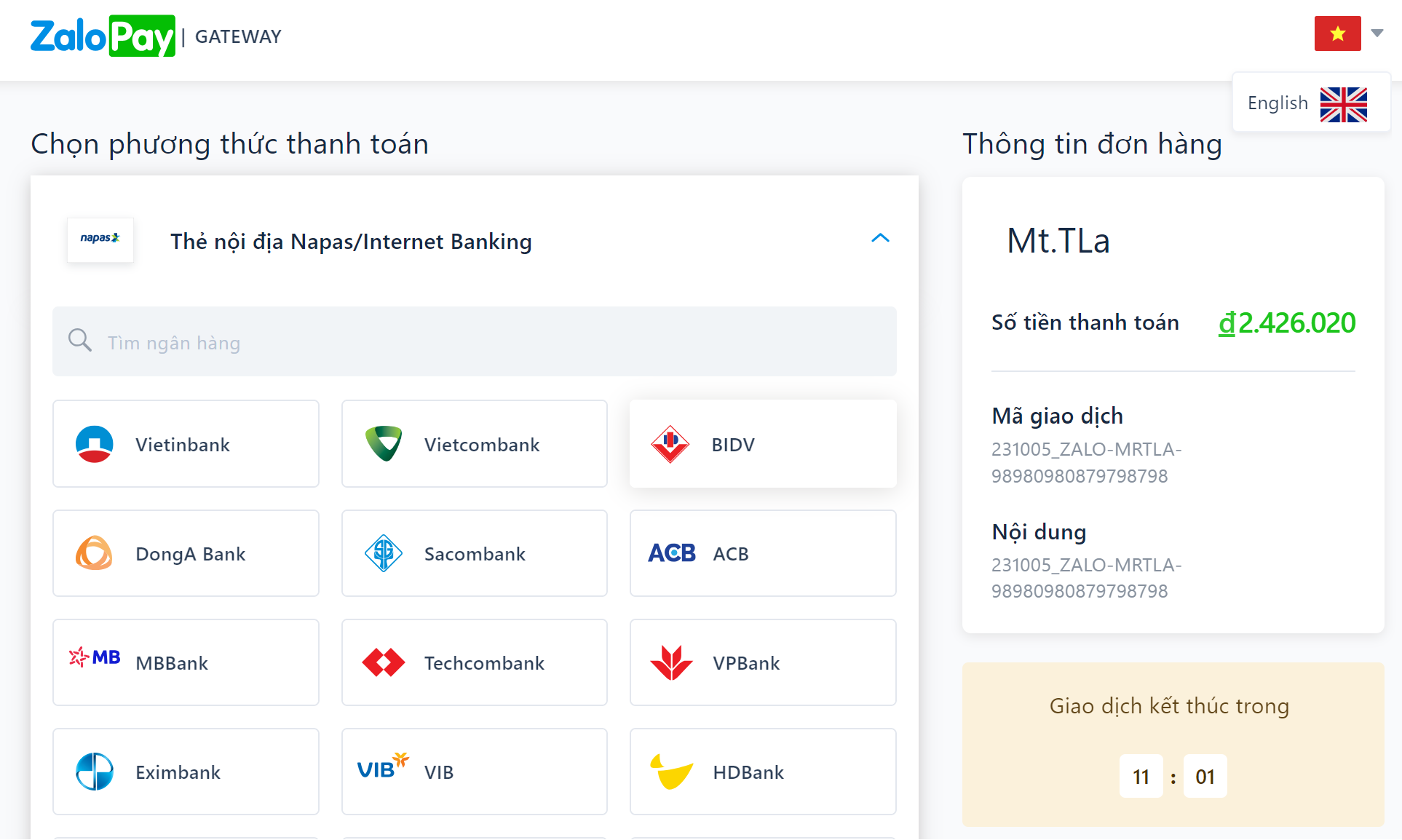Viewport: 1402px width, 840px height.
Task: Click the payment amount đ2.426.020
Action: pyautogui.click(x=1287, y=322)
